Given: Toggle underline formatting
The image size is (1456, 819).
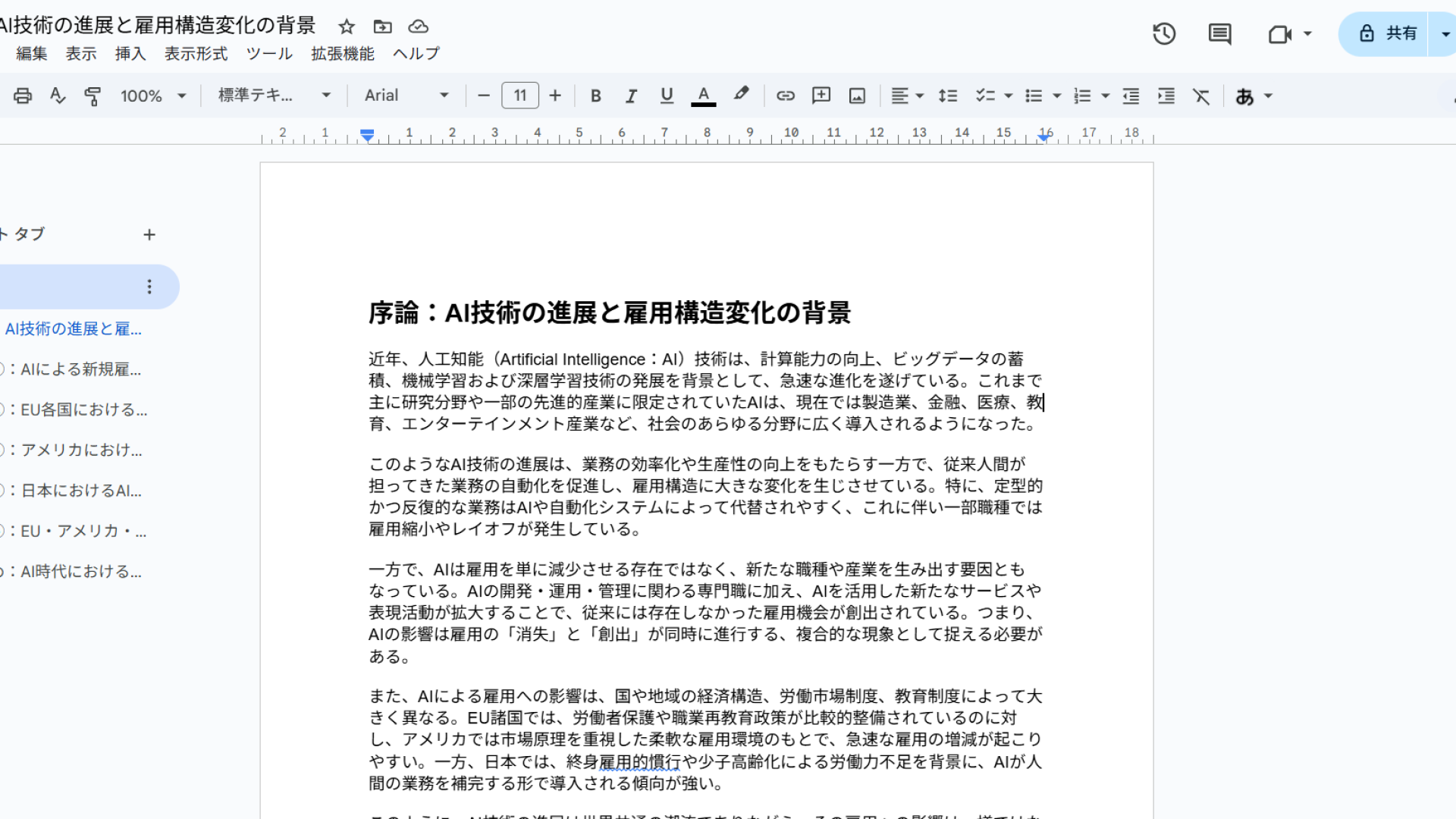Looking at the screenshot, I should 667,96.
